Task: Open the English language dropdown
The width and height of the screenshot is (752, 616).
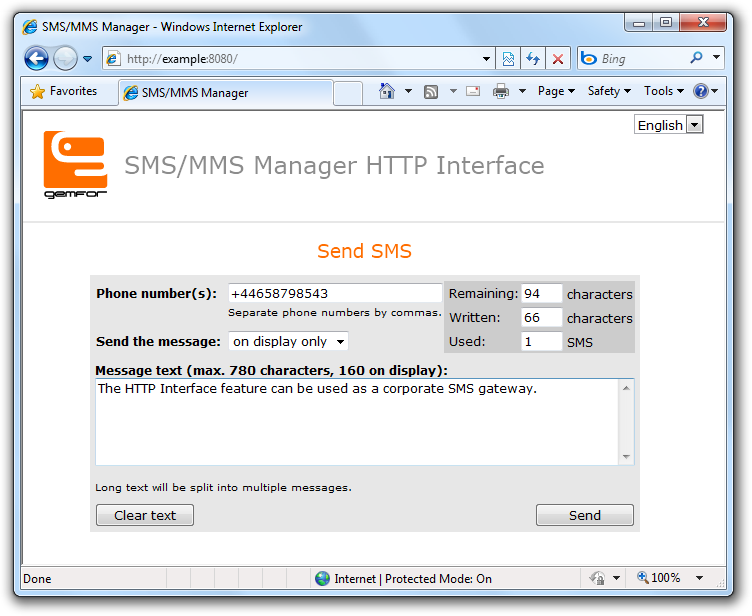Action: click(668, 125)
